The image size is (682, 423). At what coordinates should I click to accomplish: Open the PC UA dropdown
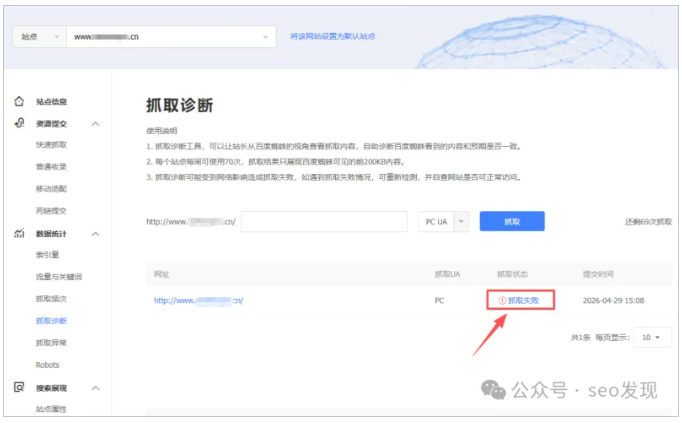click(443, 222)
